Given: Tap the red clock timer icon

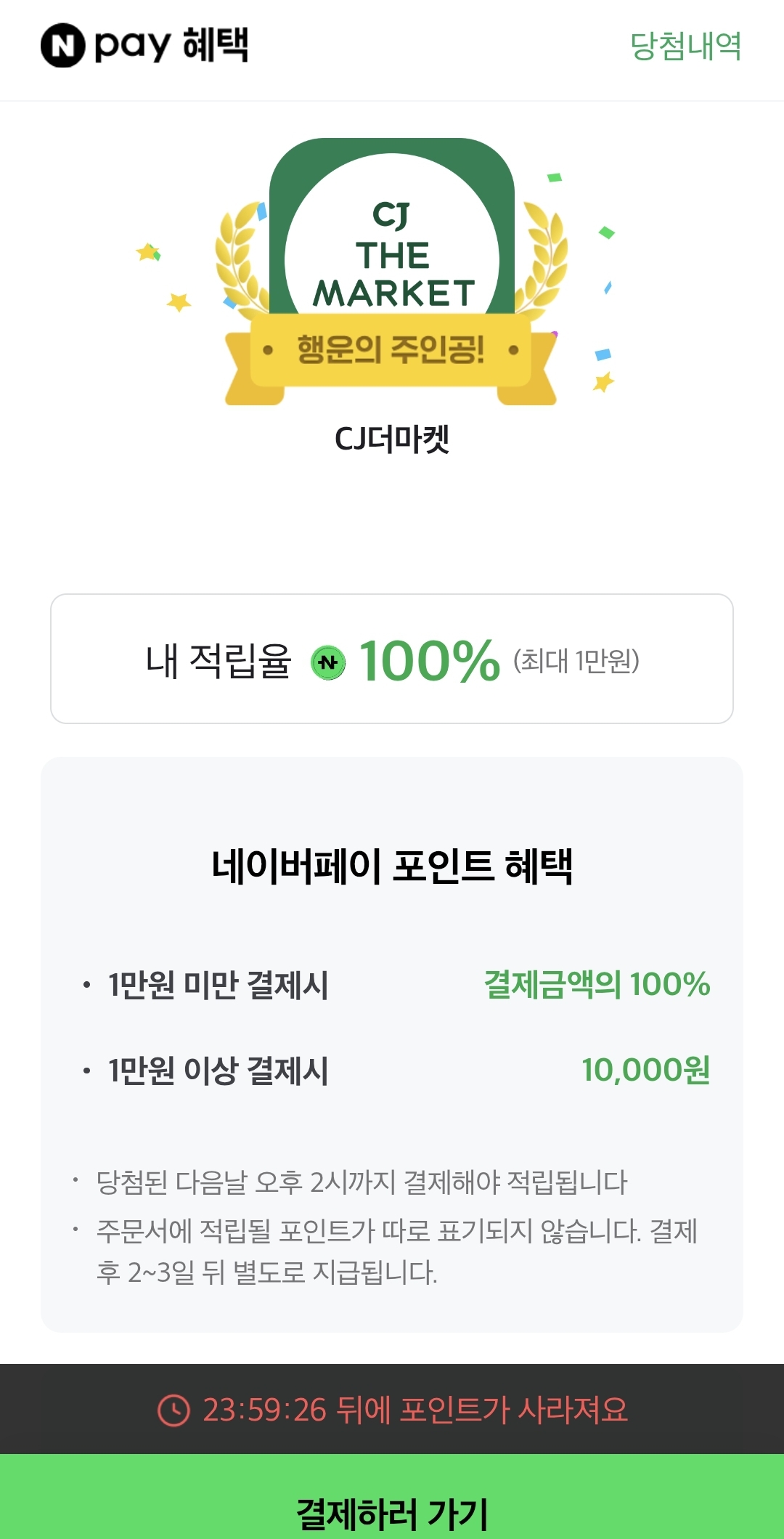Looking at the screenshot, I should (x=173, y=1410).
